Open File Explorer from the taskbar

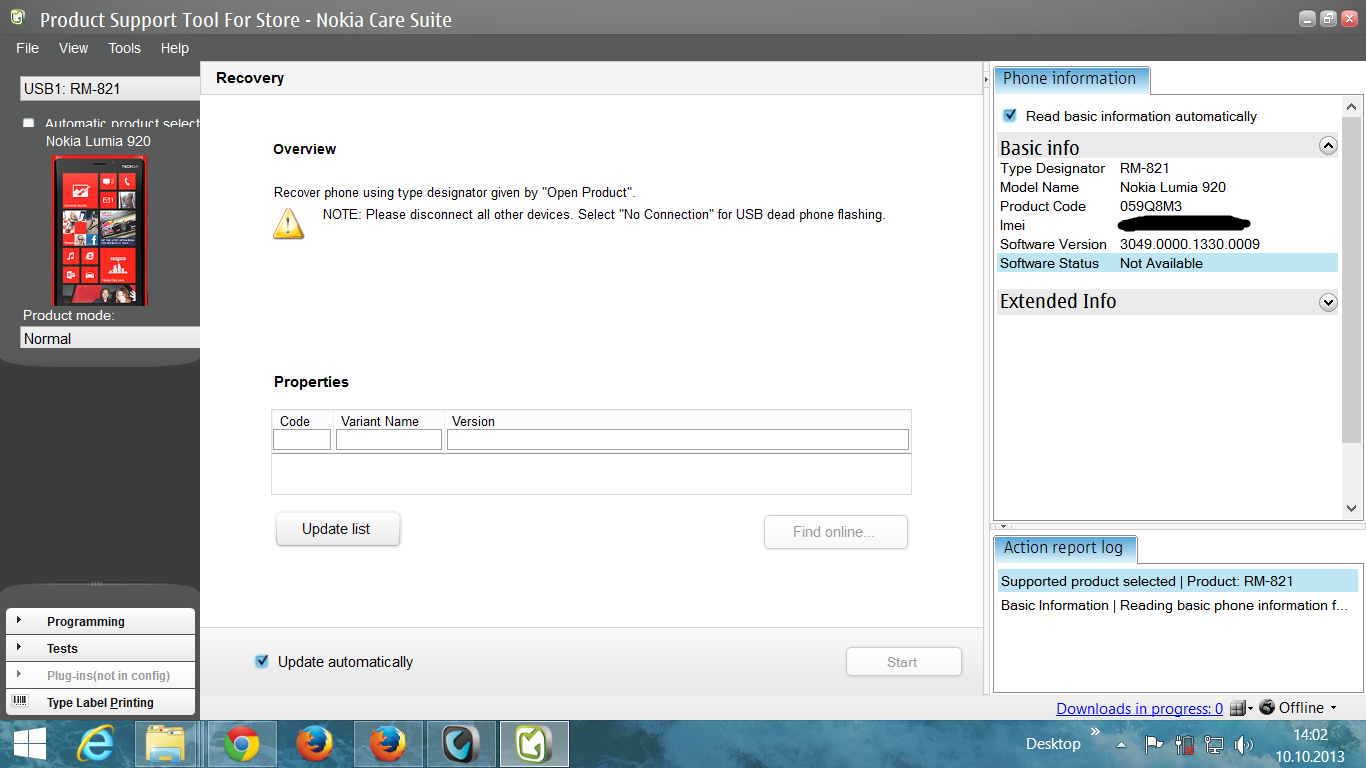[168, 744]
